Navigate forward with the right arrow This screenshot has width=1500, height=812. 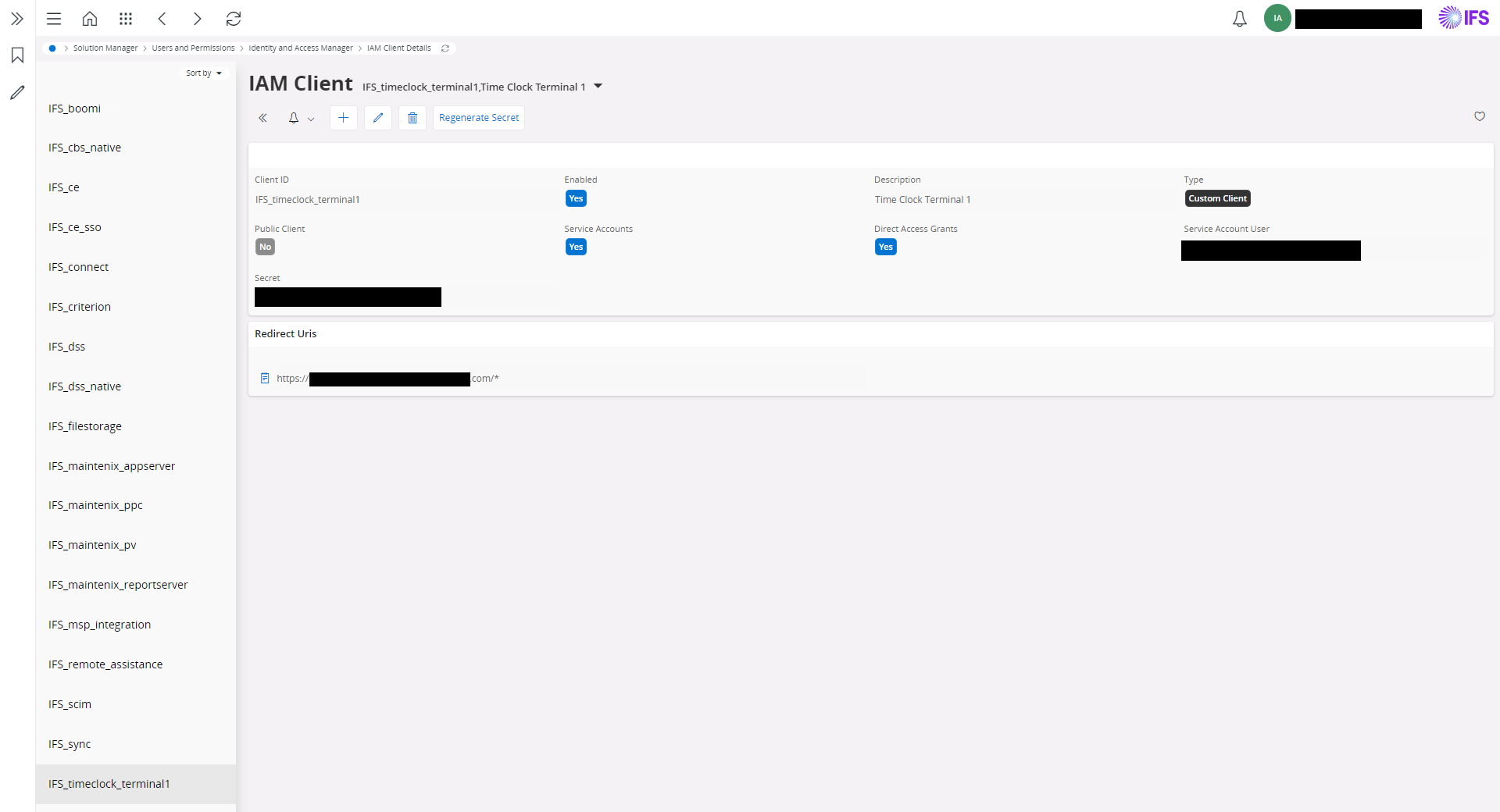click(198, 19)
